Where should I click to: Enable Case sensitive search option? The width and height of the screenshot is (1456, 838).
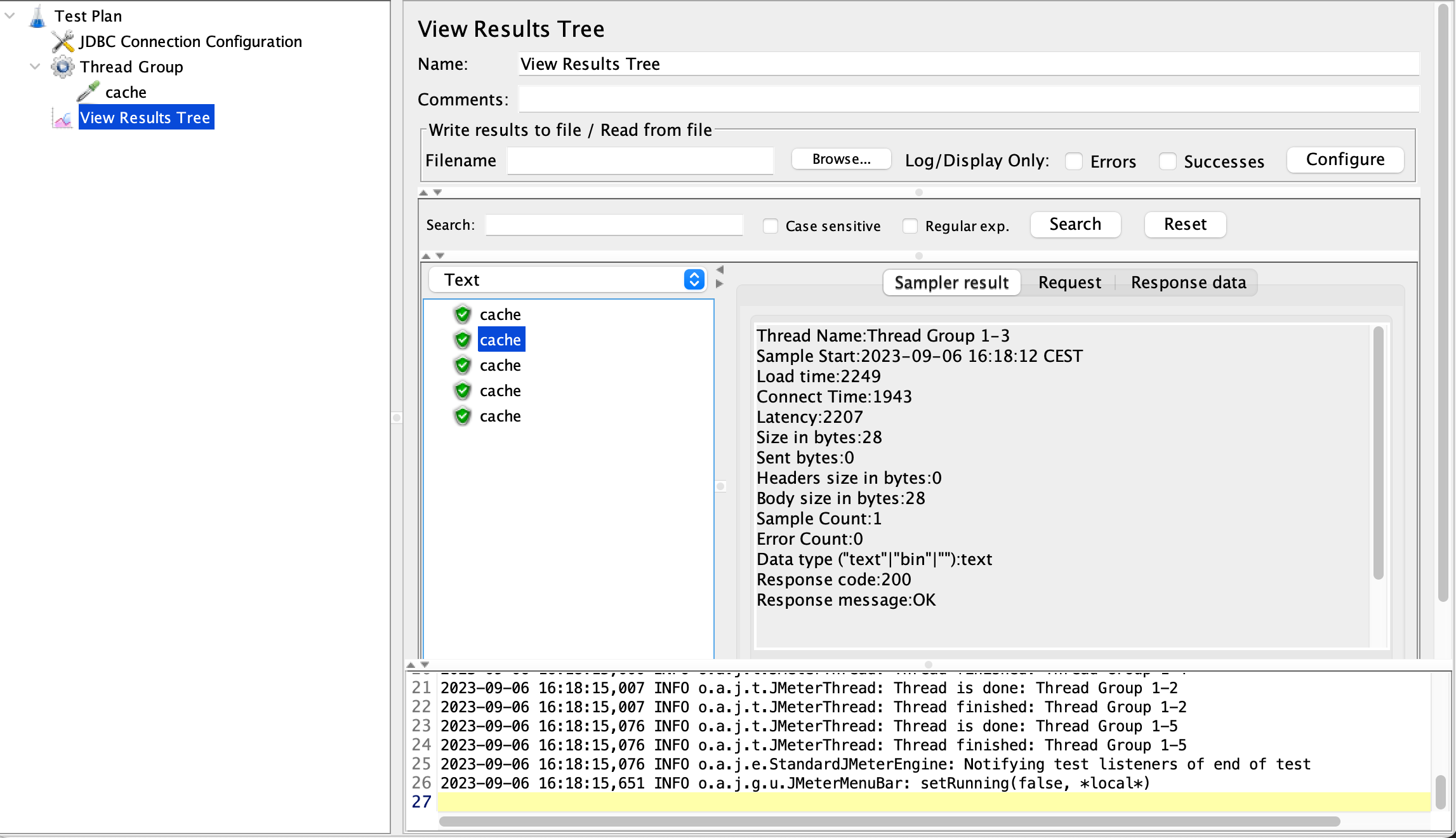(x=769, y=225)
